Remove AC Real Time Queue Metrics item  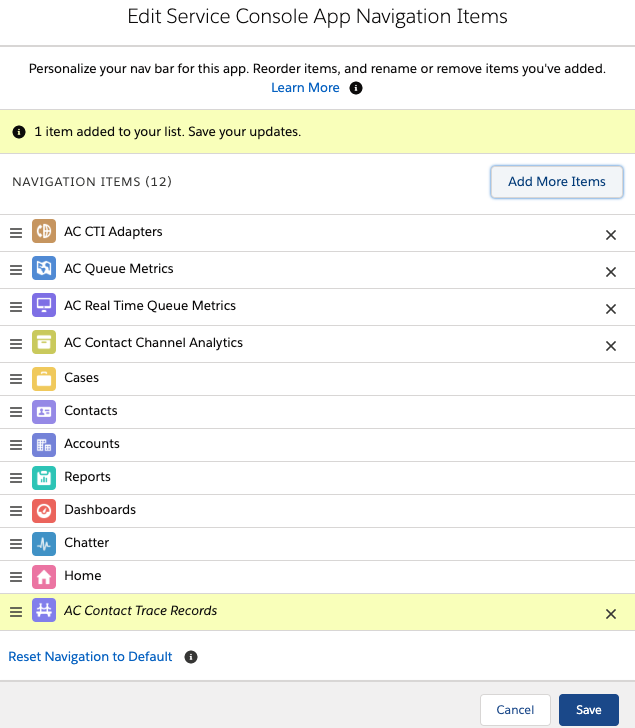tap(611, 309)
